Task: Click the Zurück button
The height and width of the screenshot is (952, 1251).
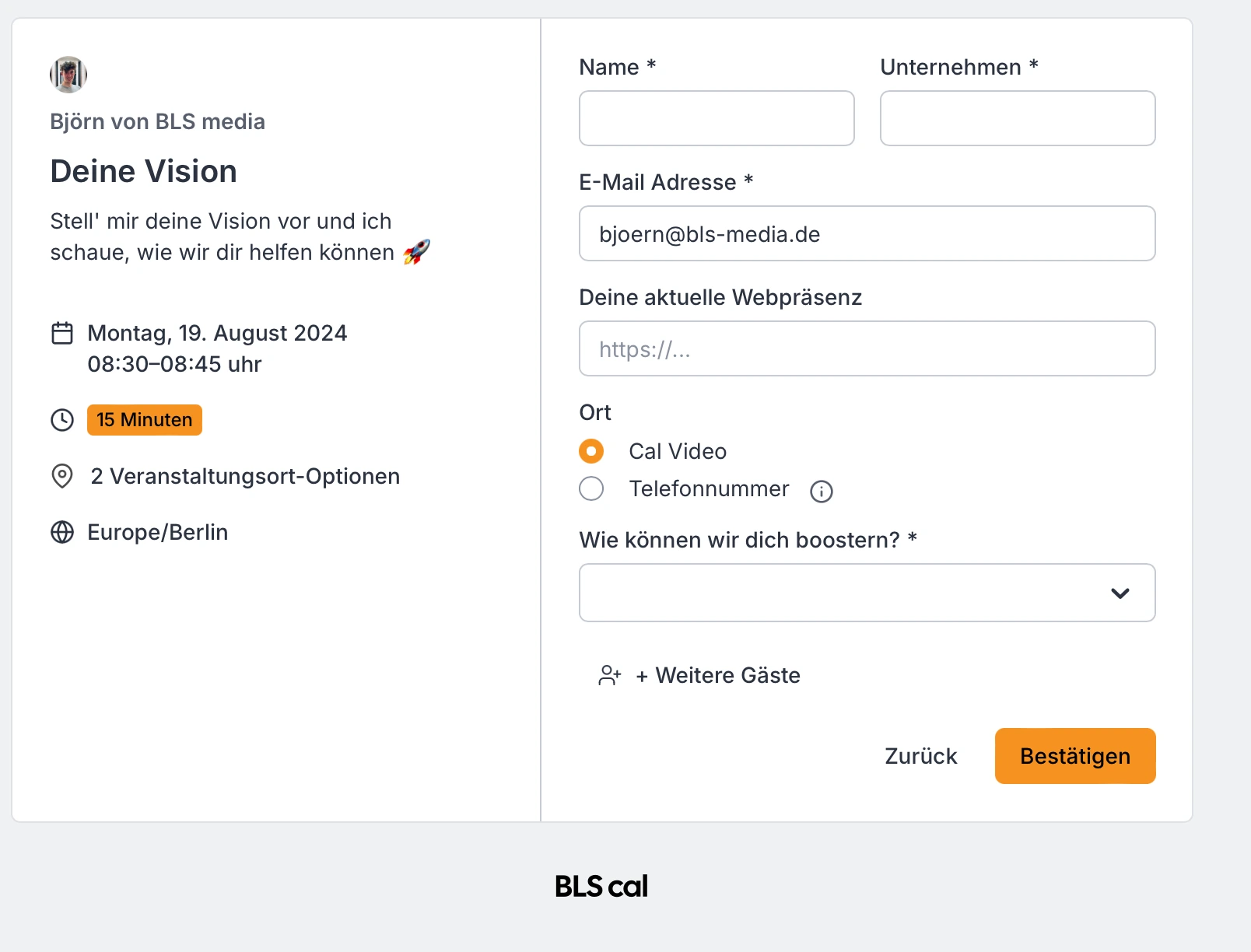Action: 920,755
